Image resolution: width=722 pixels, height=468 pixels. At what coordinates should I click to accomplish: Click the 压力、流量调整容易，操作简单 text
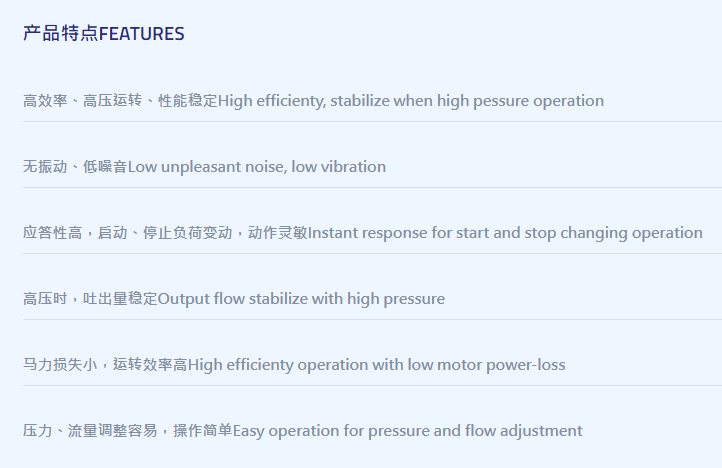click(x=128, y=430)
